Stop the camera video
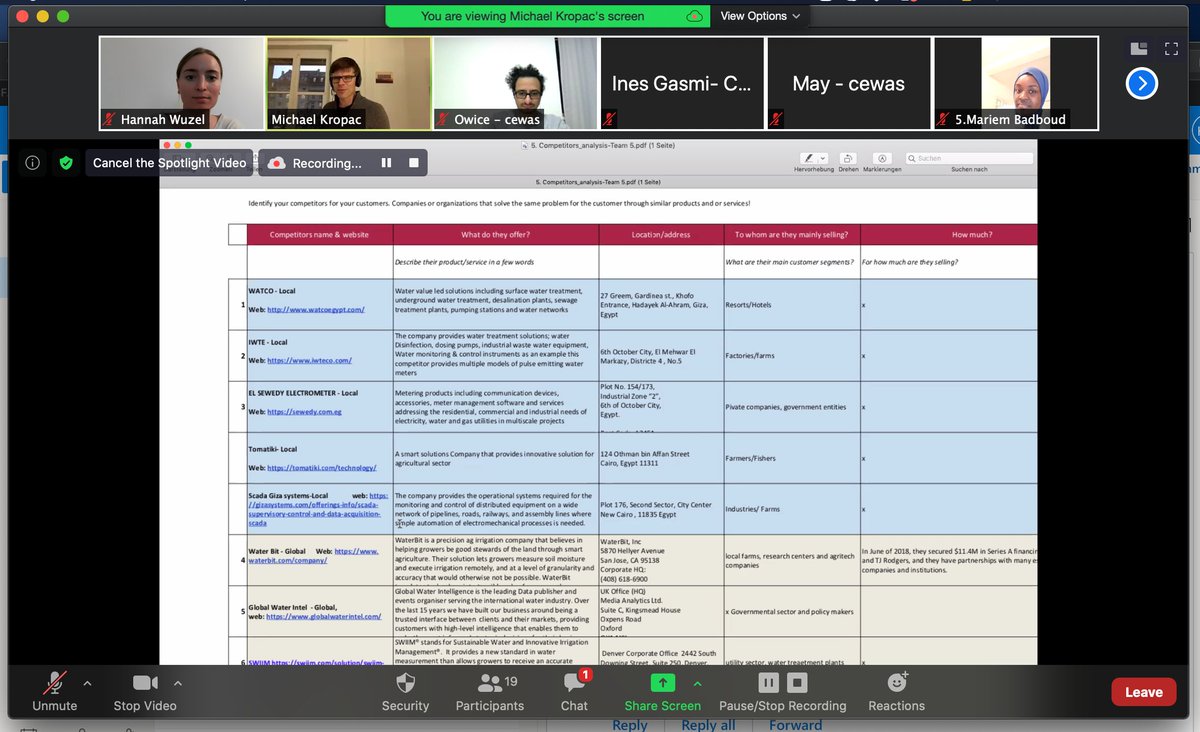This screenshot has height=732, width=1200. (x=145, y=692)
